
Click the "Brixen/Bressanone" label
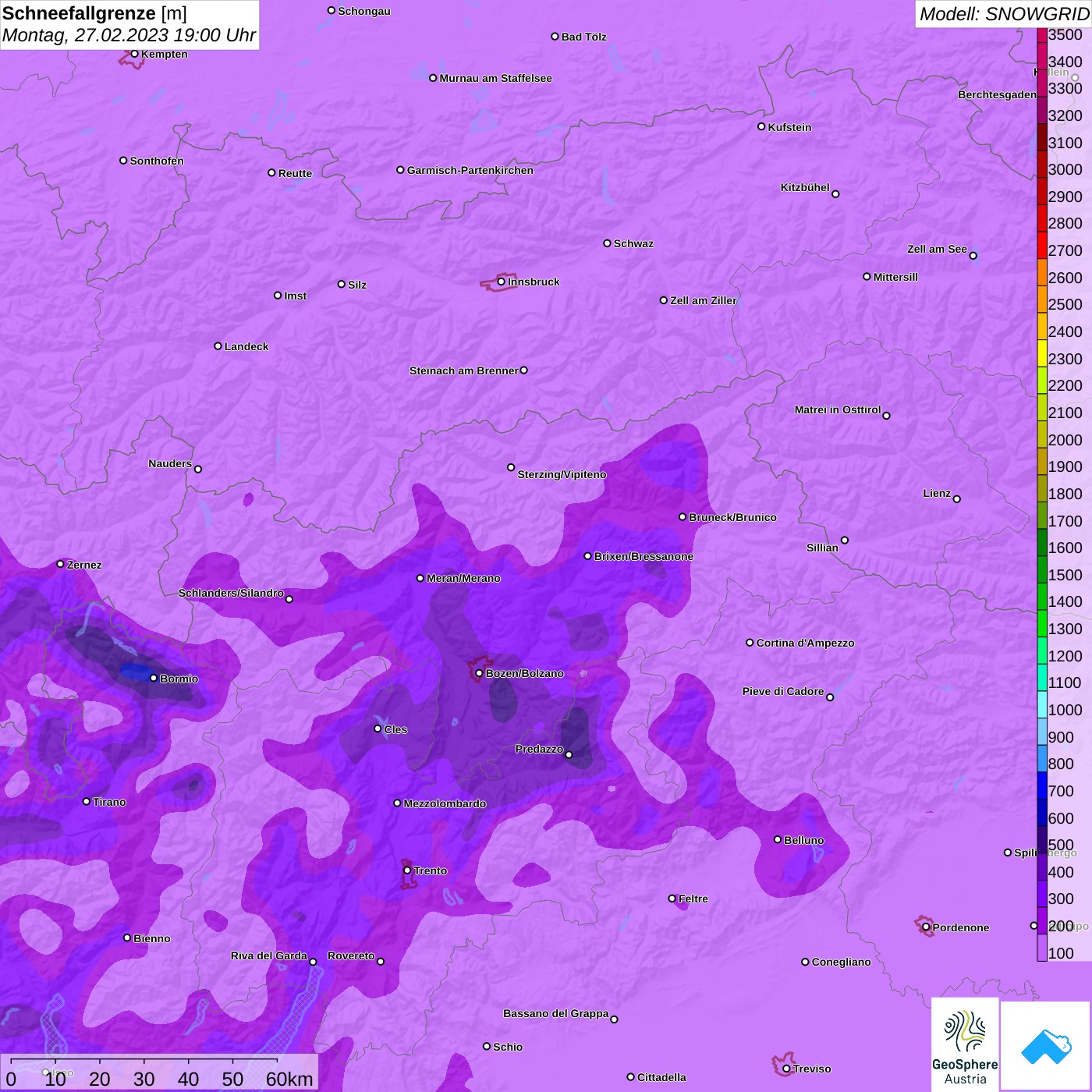pos(644,556)
